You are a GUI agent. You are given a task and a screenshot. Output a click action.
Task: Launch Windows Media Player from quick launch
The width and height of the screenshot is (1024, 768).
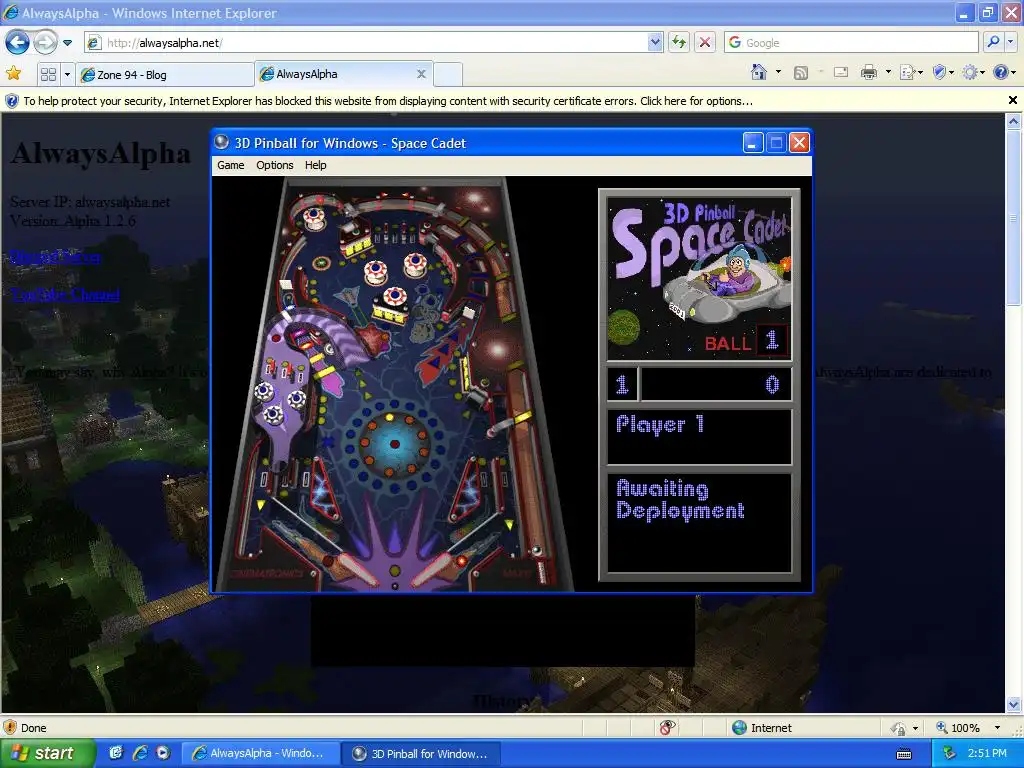tap(163, 753)
